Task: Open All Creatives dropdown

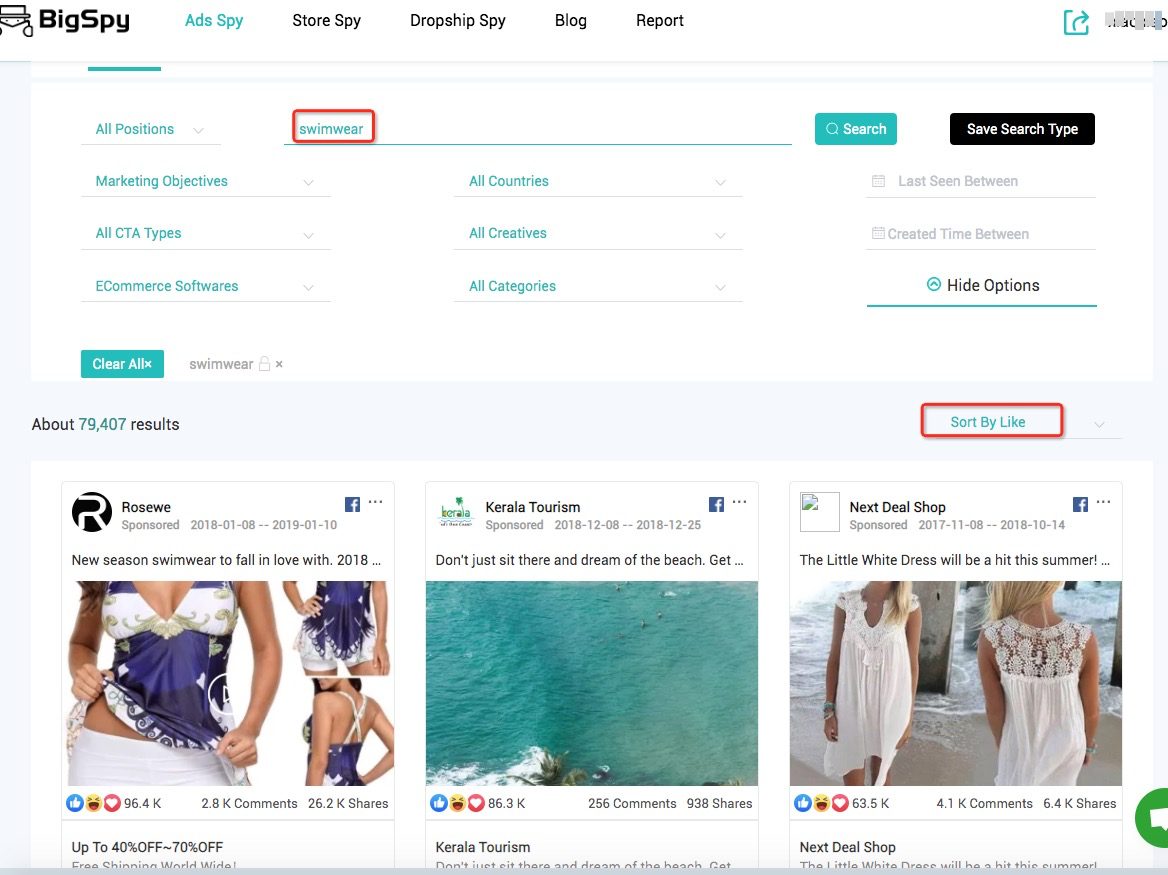Action: [597, 233]
